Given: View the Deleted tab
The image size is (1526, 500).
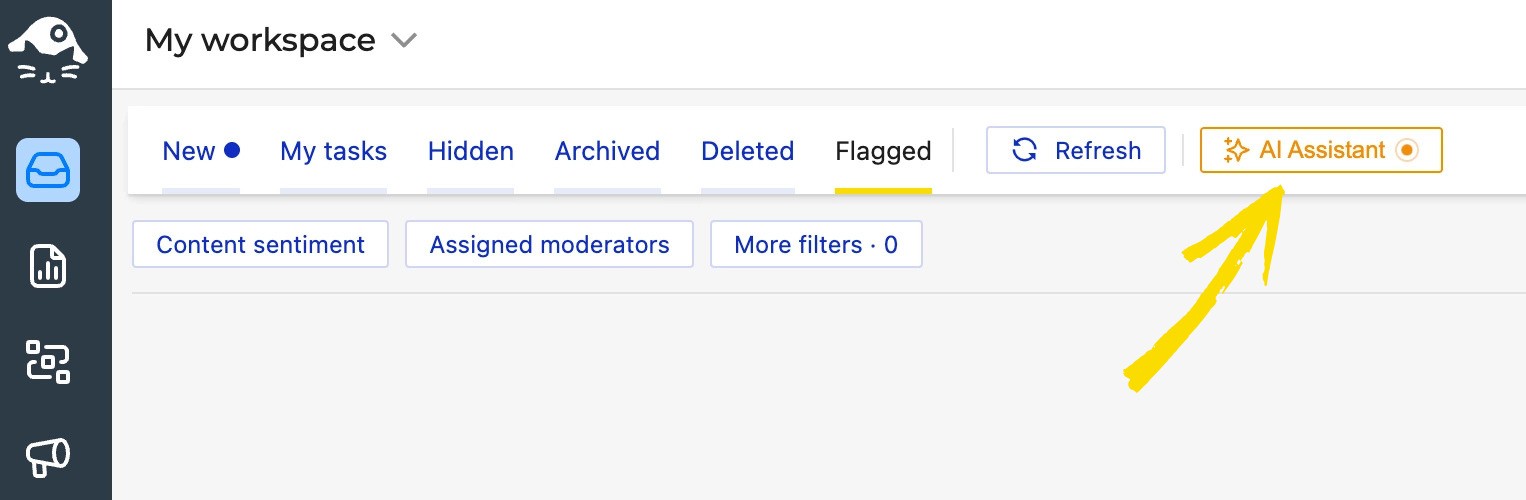Looking at the screenshot, I should [x=747, y=151].
